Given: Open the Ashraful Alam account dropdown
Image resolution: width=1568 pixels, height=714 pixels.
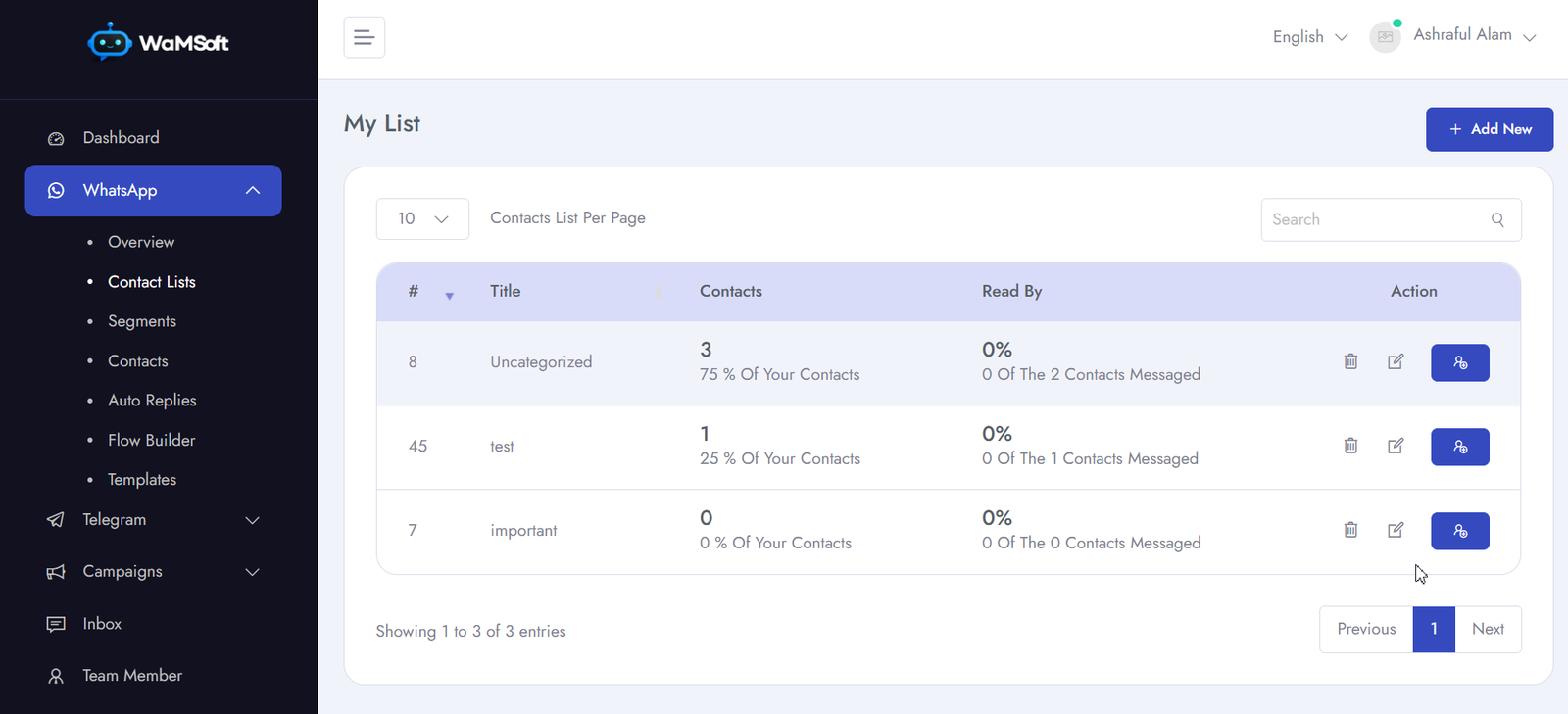Looking at the screenshot, I should (x=1474, y=35).
